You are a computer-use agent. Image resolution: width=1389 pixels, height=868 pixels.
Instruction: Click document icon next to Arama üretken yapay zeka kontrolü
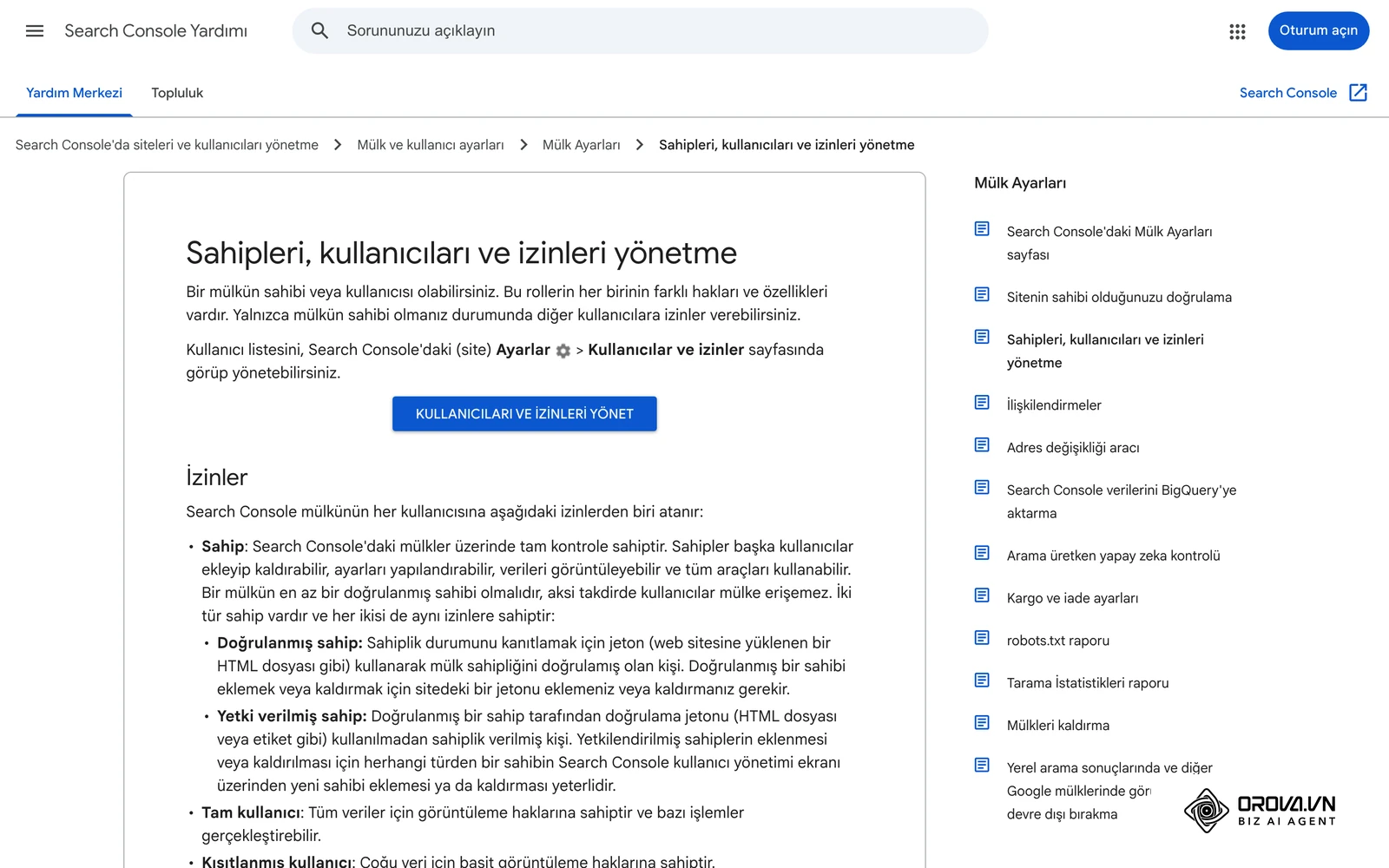[x=982, y=553]
